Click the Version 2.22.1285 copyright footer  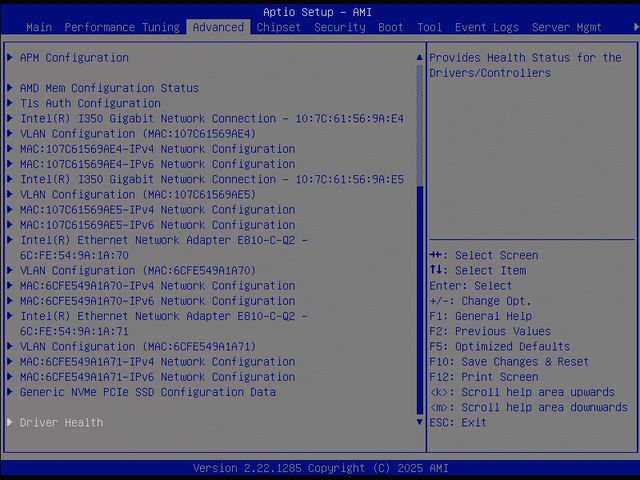click(x=320, y=468)
